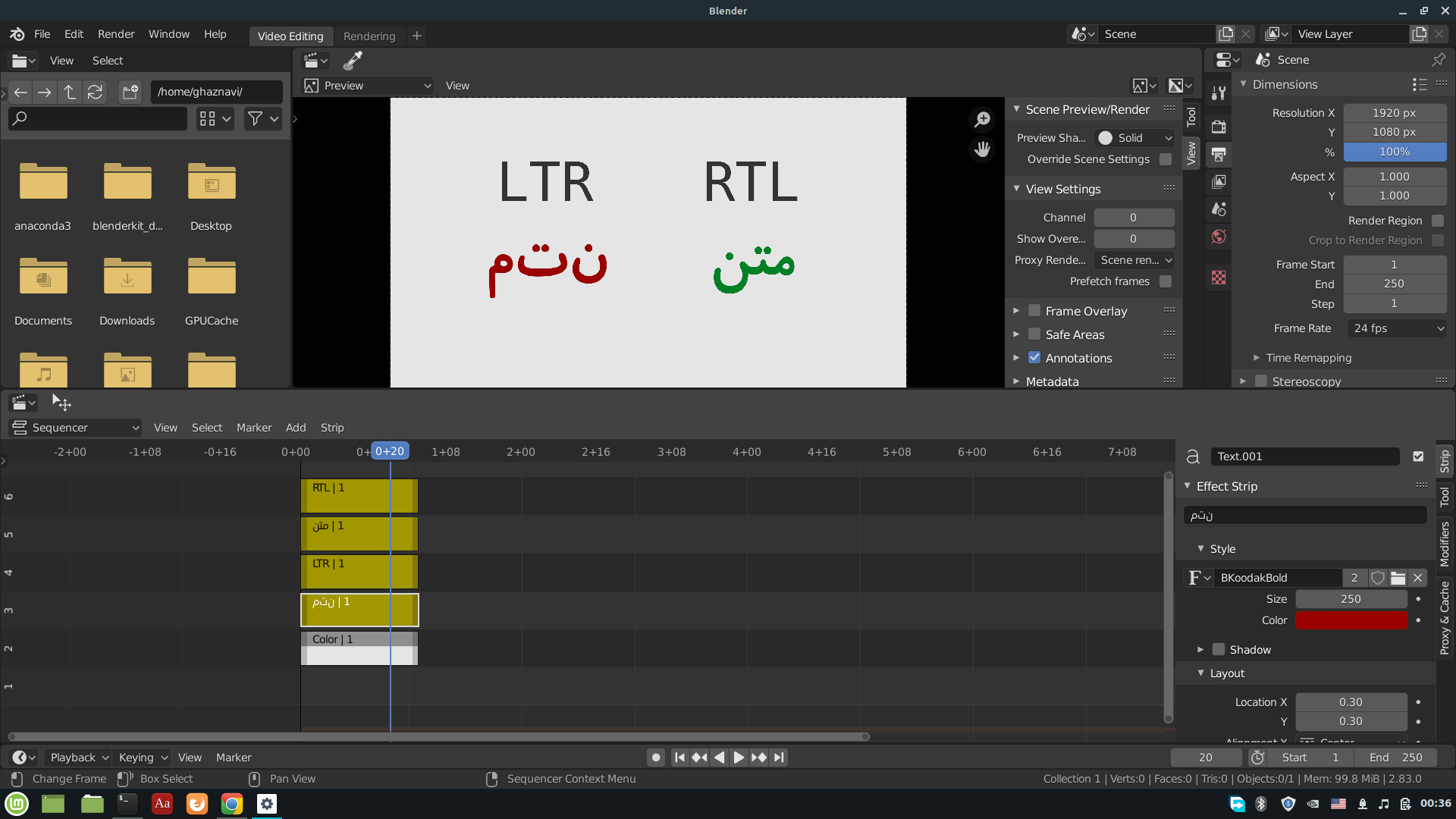Open the Frame Rate 24 fps dropdown

(x=1396, y=328)
